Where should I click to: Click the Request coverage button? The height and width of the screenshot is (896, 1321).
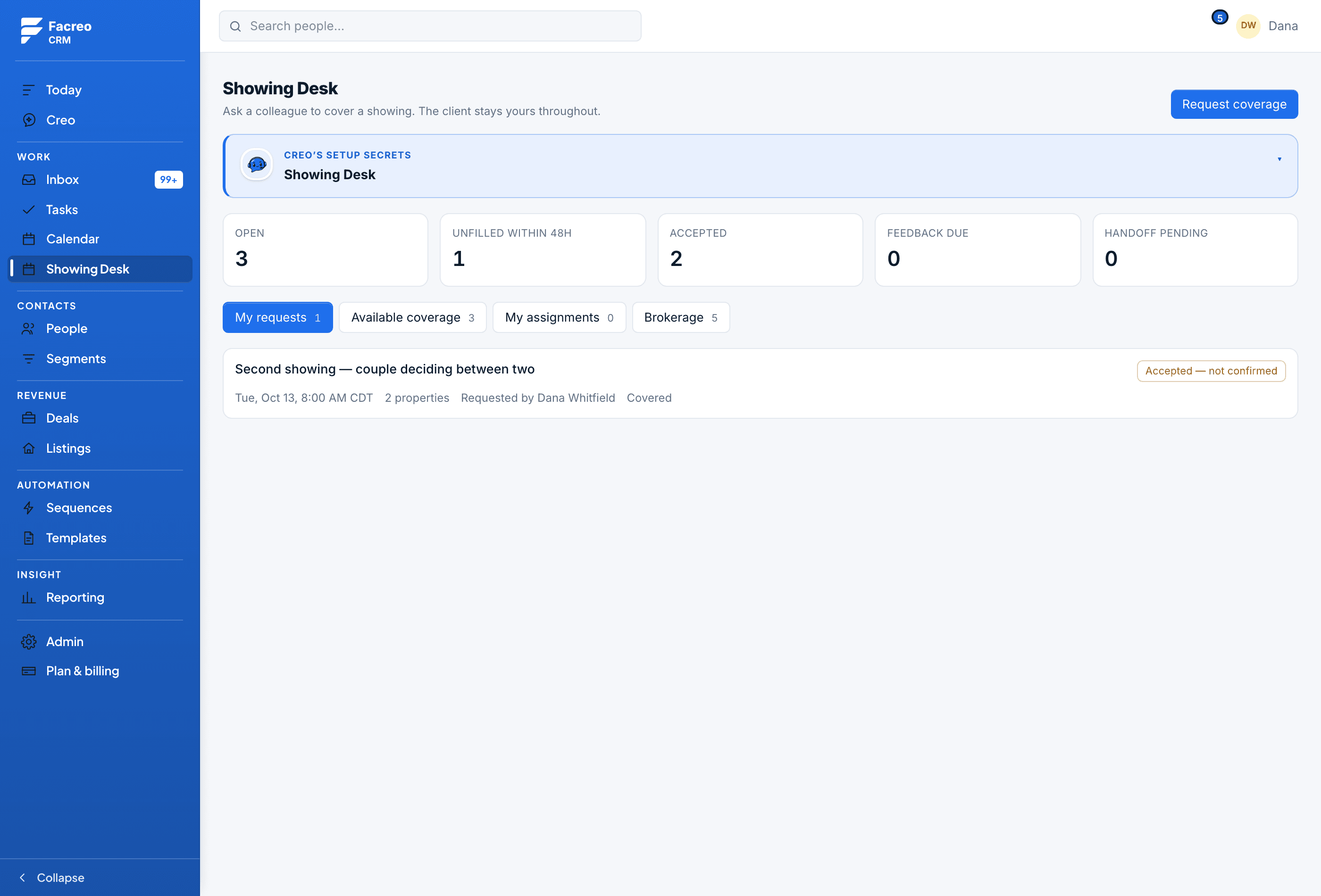point(1234,105)
